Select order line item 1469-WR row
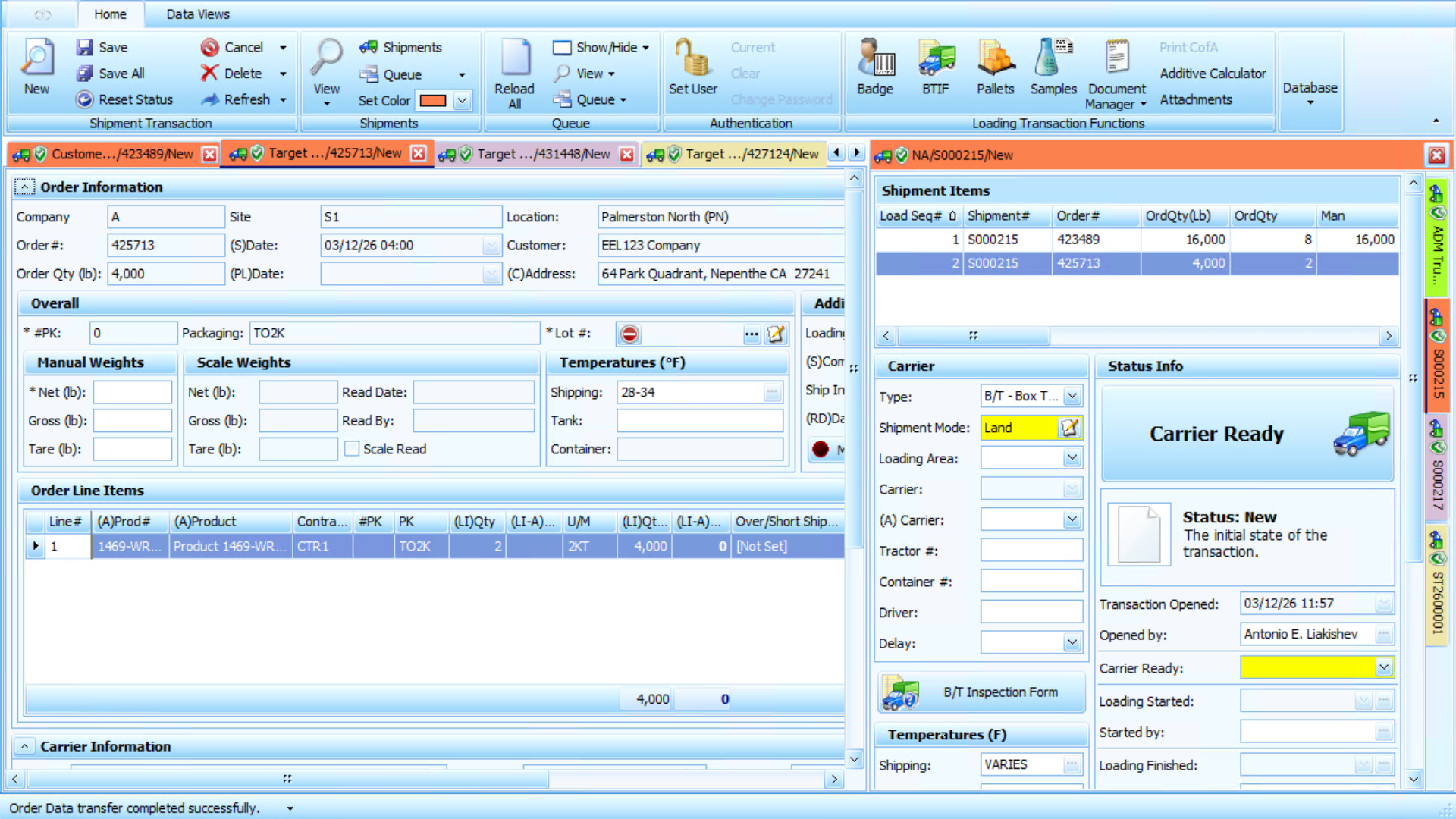Viewport: 1456px width, 819px height. point(436,546)
